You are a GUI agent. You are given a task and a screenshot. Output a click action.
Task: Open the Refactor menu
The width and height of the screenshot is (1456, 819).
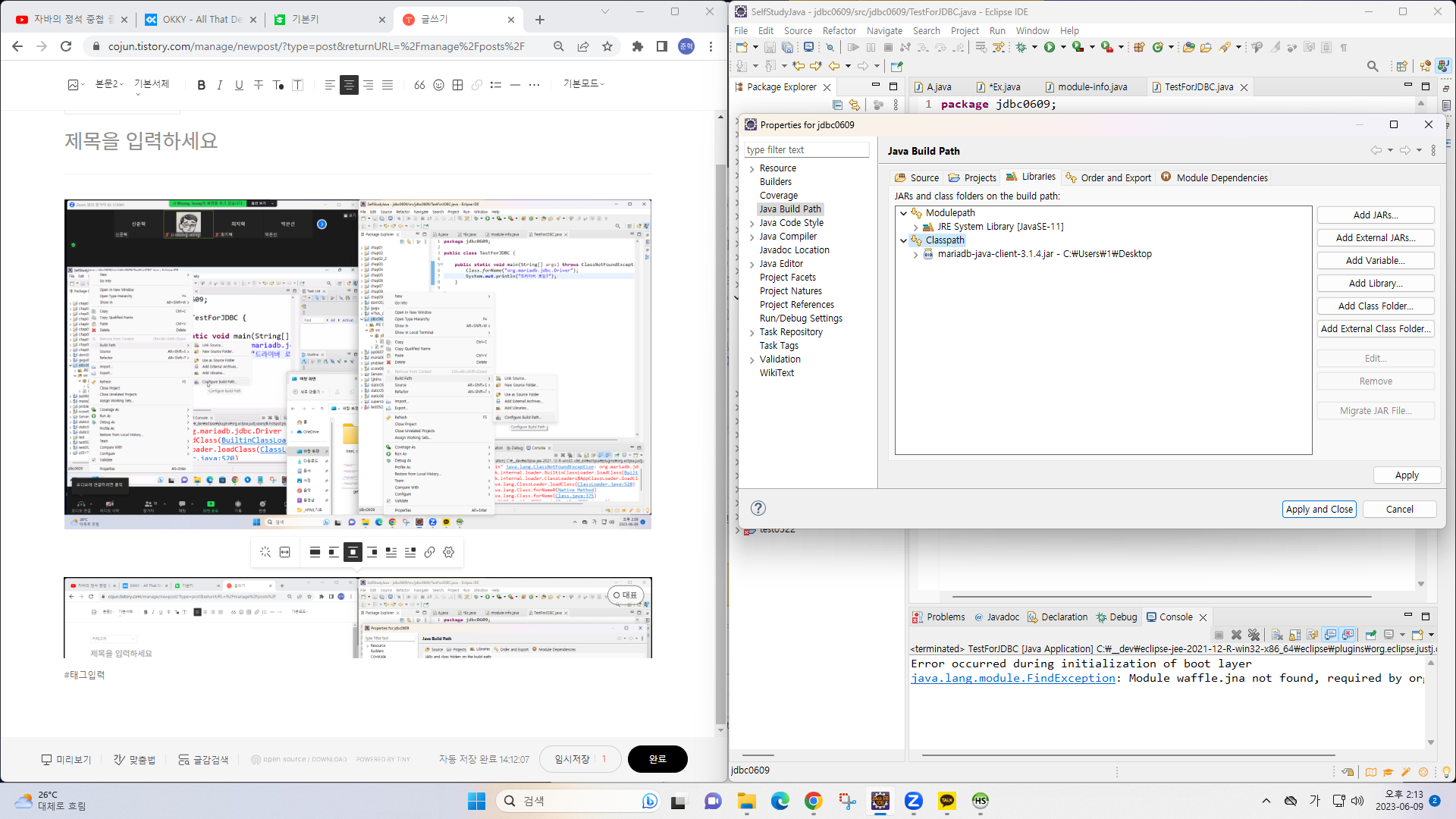pyautogui.click(x=839, y=30)
